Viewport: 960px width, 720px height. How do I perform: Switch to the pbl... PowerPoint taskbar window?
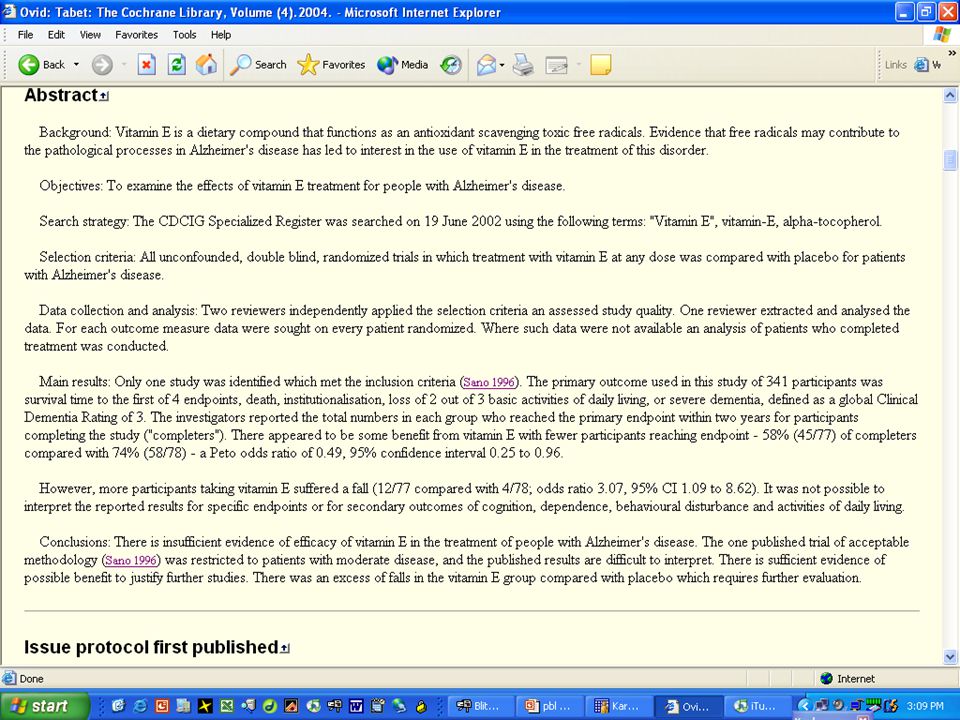point(549,706)
